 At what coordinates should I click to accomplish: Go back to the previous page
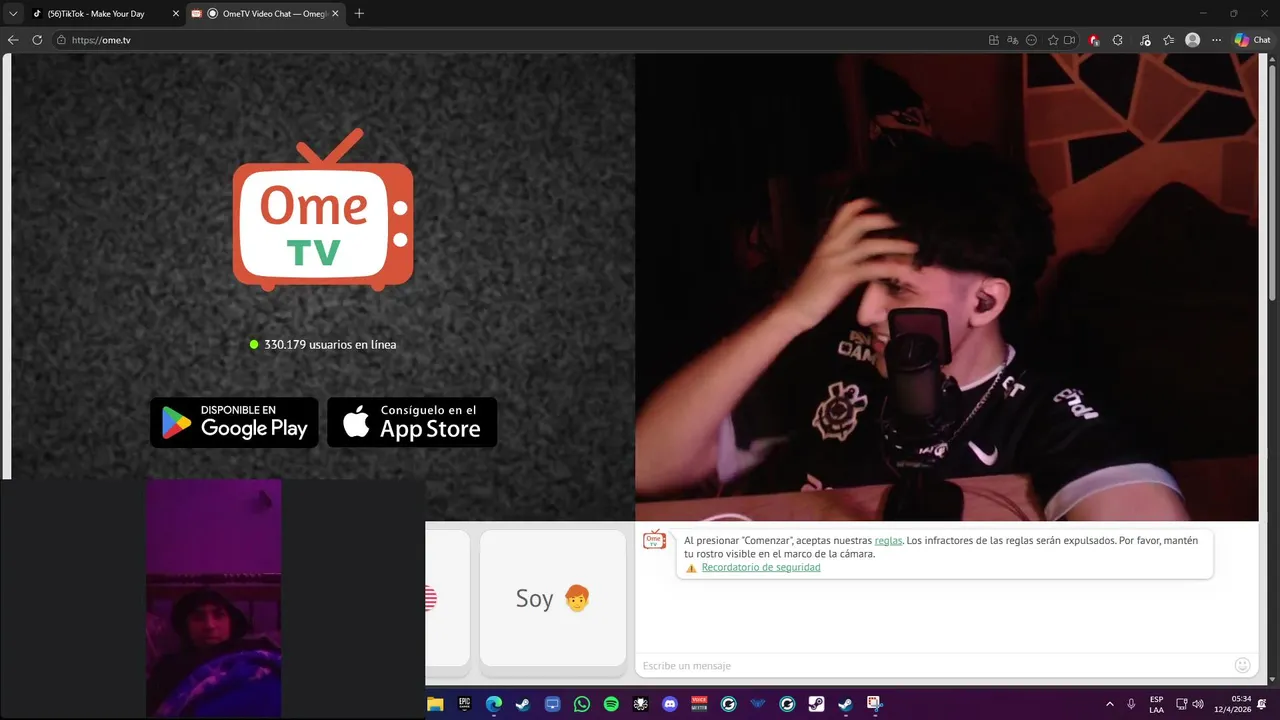click(x=13, y=40)
